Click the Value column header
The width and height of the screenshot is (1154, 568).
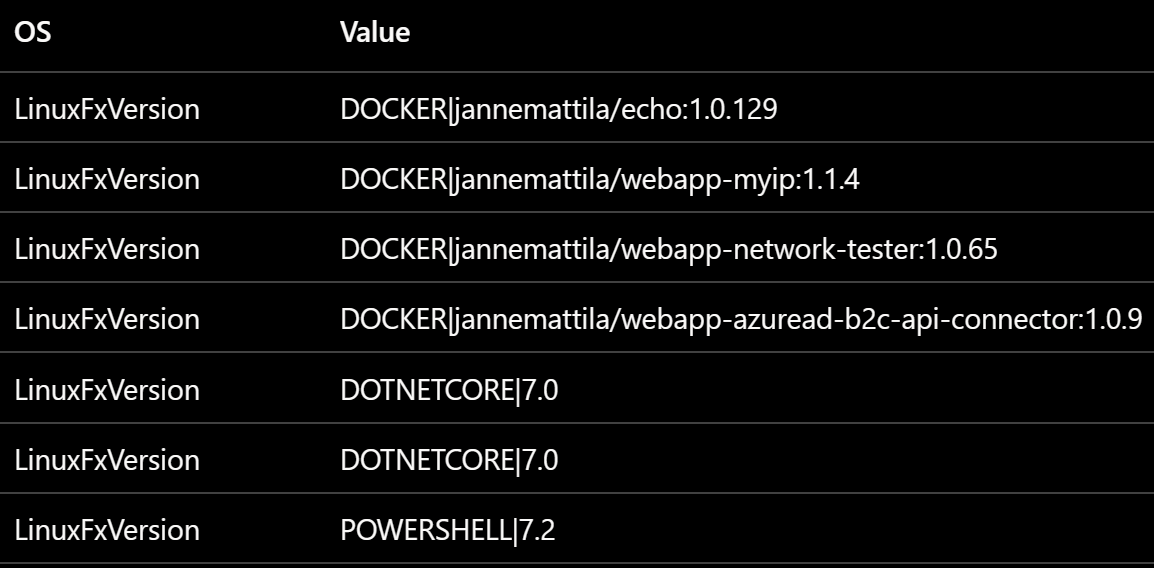click(375, 32)
